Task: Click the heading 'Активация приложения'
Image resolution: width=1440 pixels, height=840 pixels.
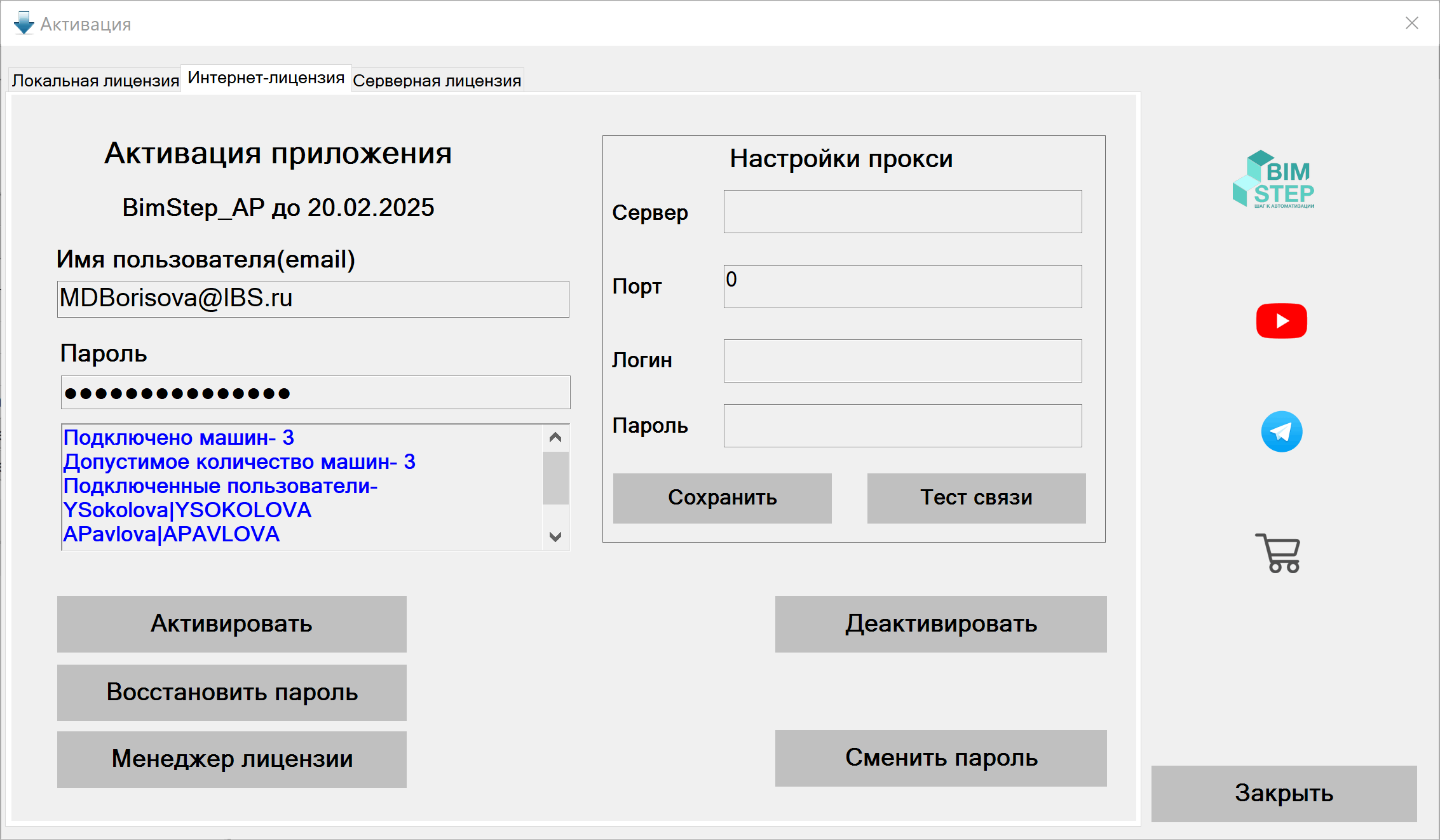Action: pos(278,154)
